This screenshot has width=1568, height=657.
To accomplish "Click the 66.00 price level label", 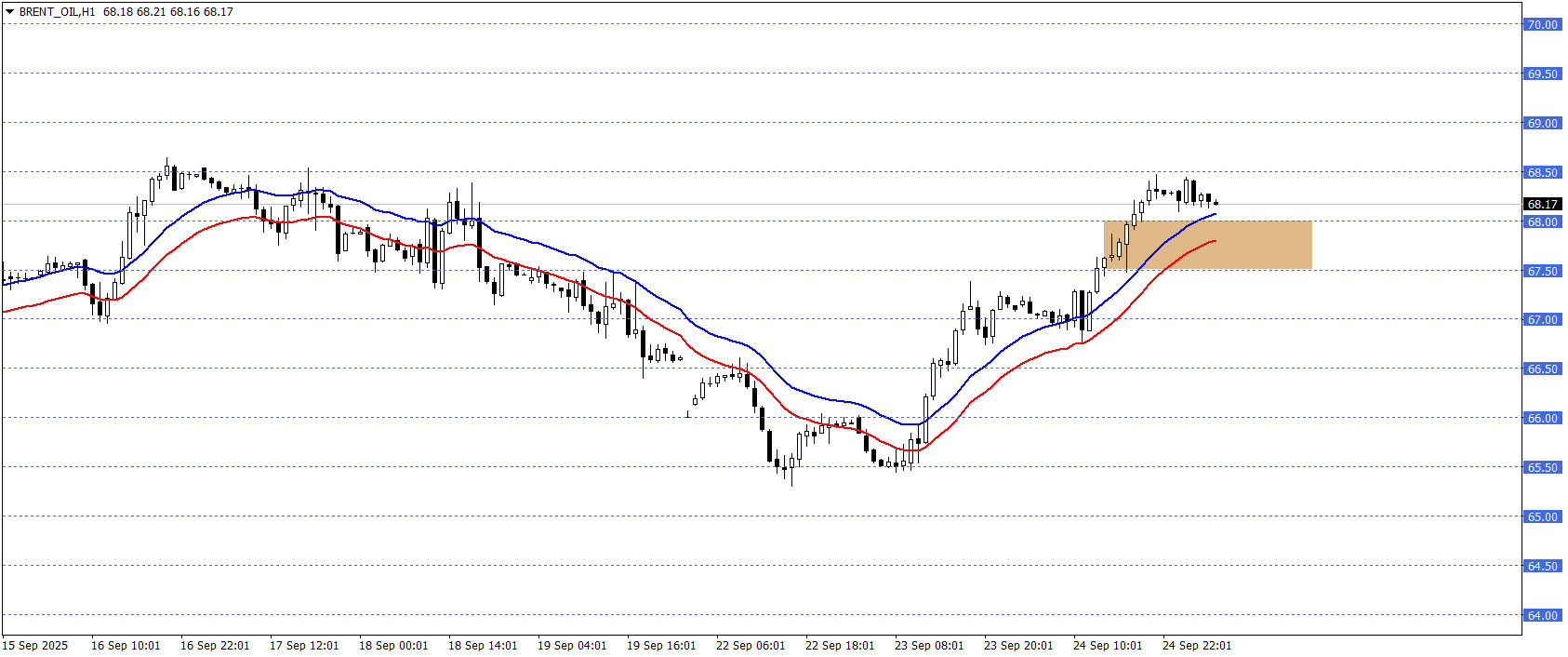I will click(x=1542, y=418).
